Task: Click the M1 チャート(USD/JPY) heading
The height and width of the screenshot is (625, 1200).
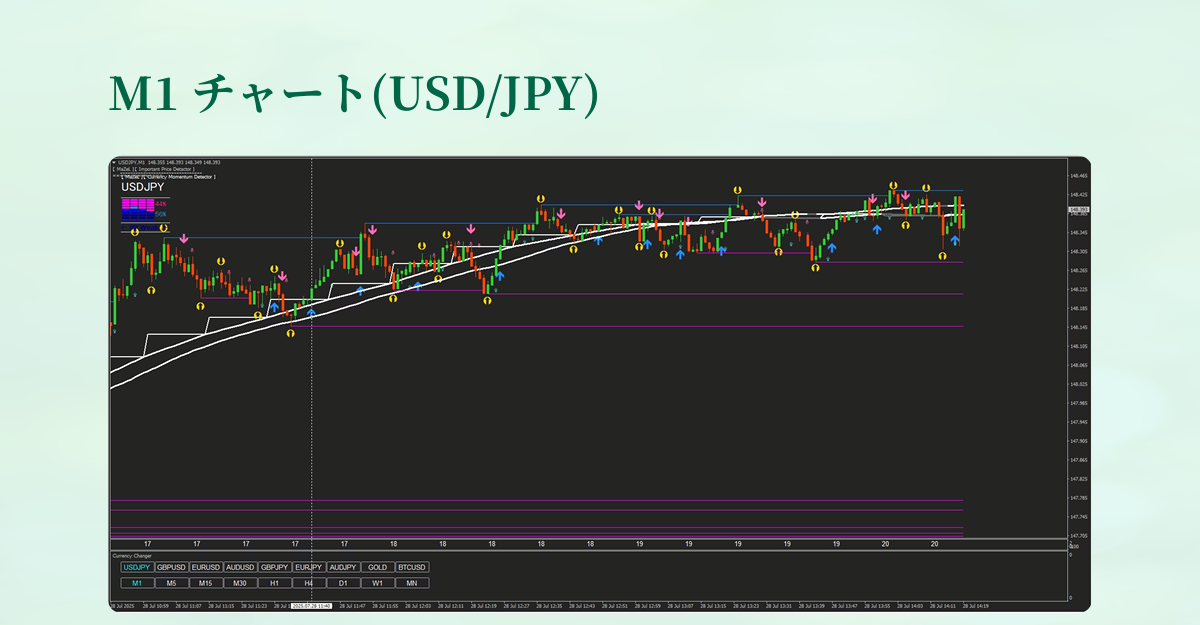Action: [x=355, y=94]
